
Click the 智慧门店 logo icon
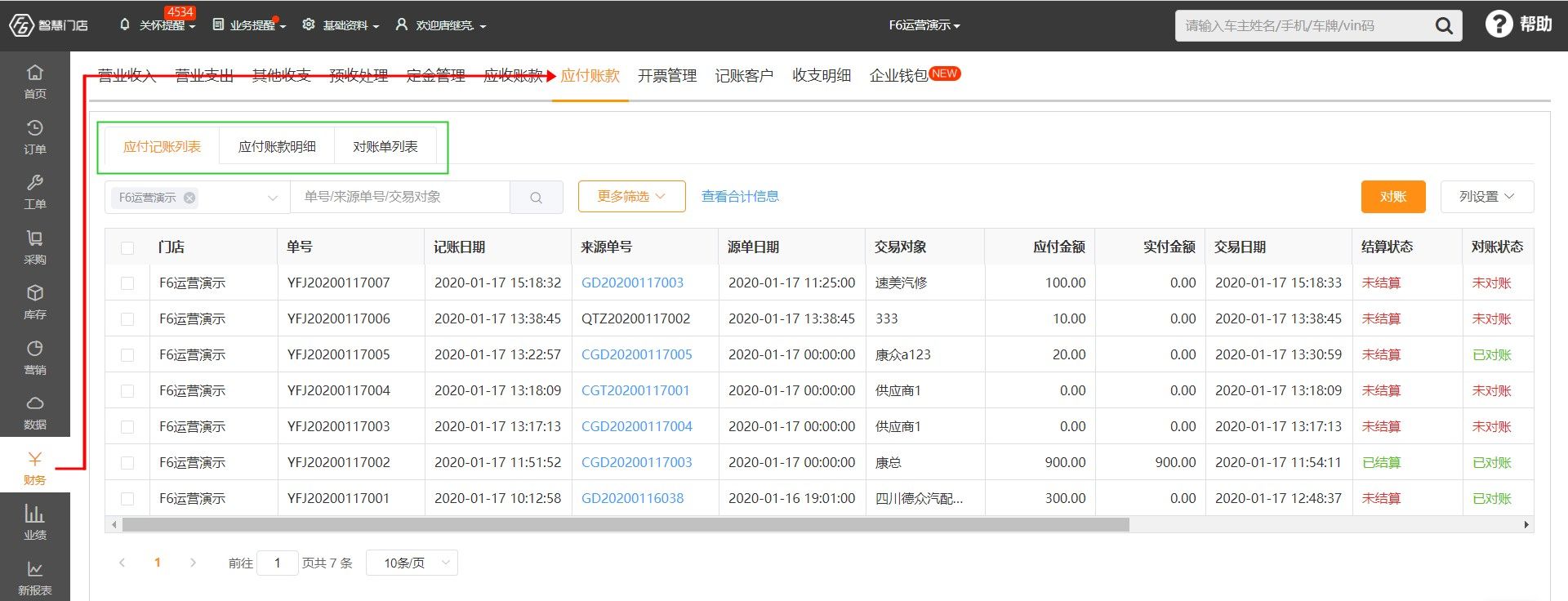coord(21,25)
